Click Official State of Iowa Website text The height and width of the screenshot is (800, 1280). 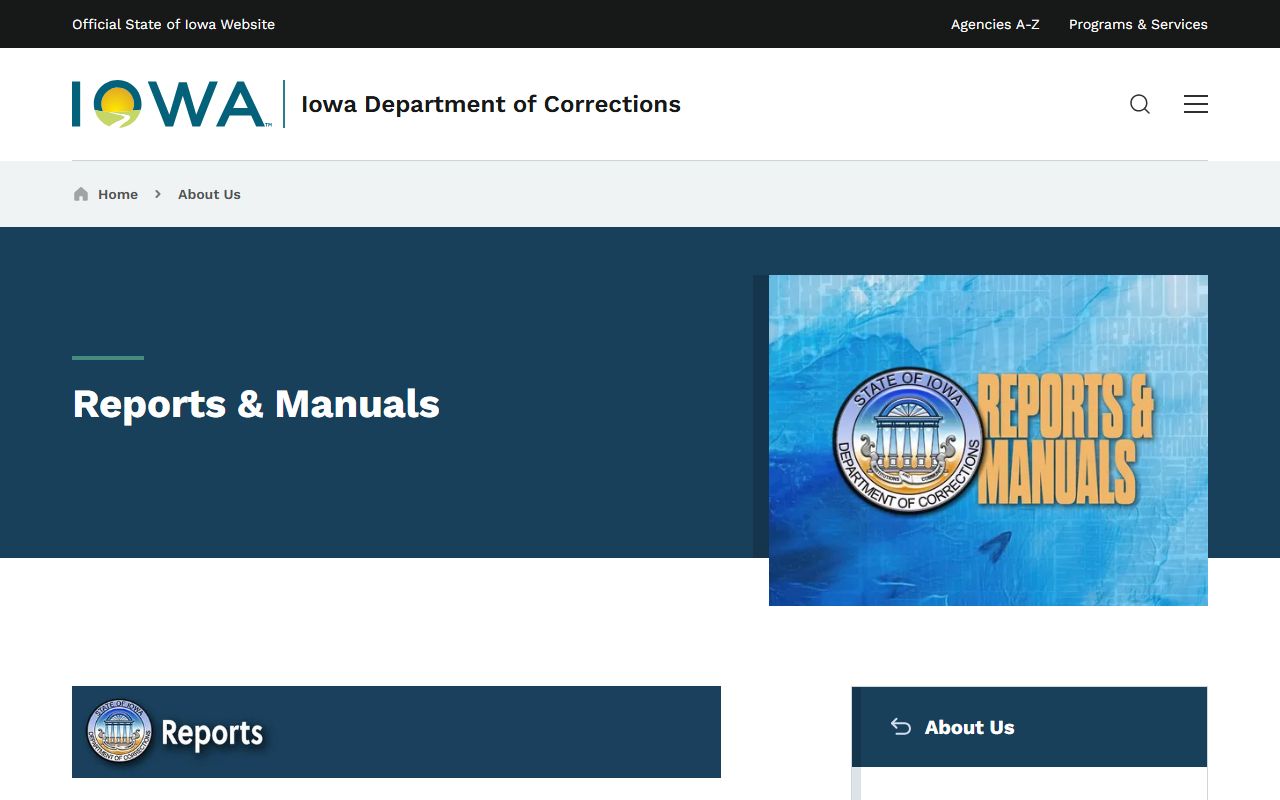(x=173, y=24)
